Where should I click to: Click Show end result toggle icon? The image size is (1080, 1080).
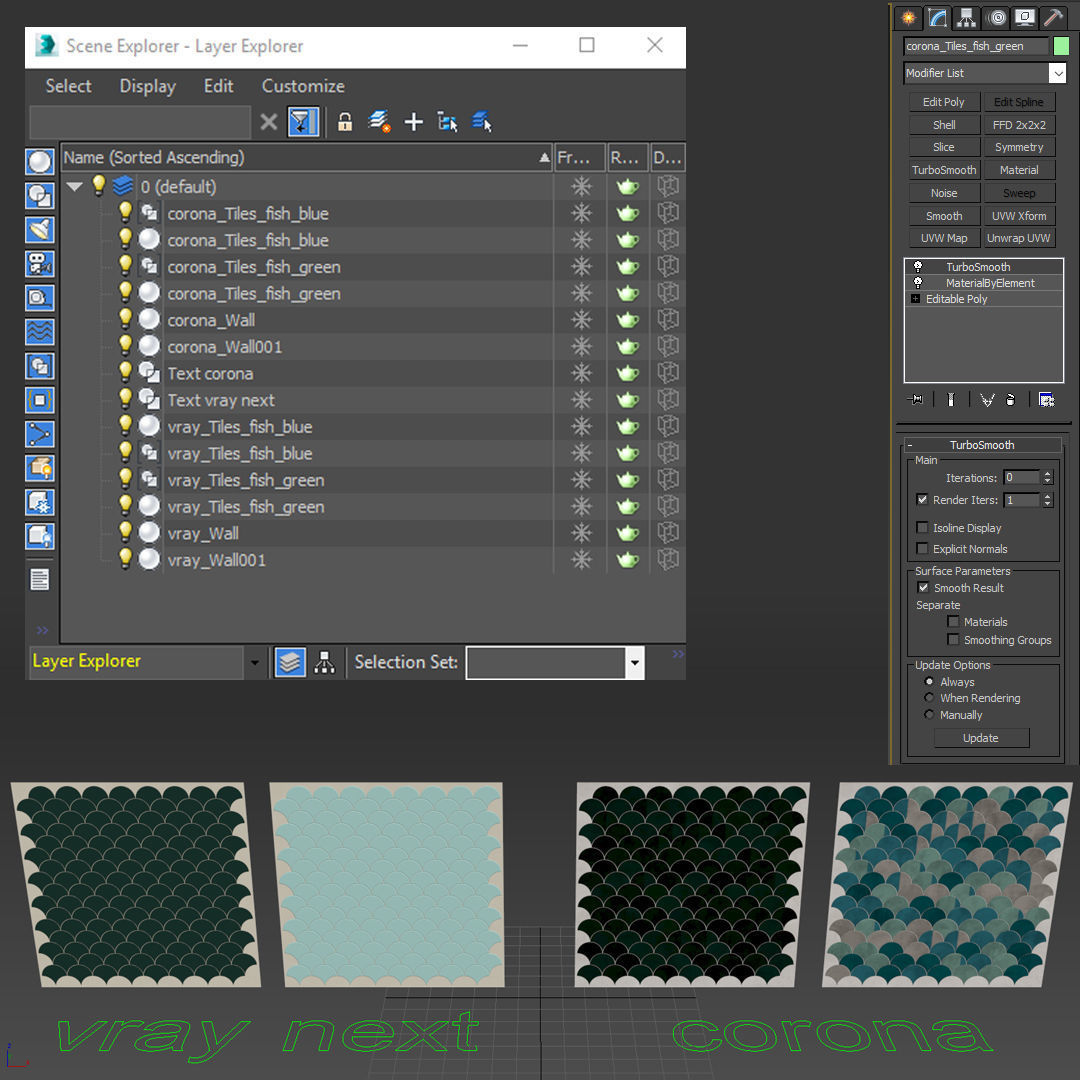click(x=951, y=399)
